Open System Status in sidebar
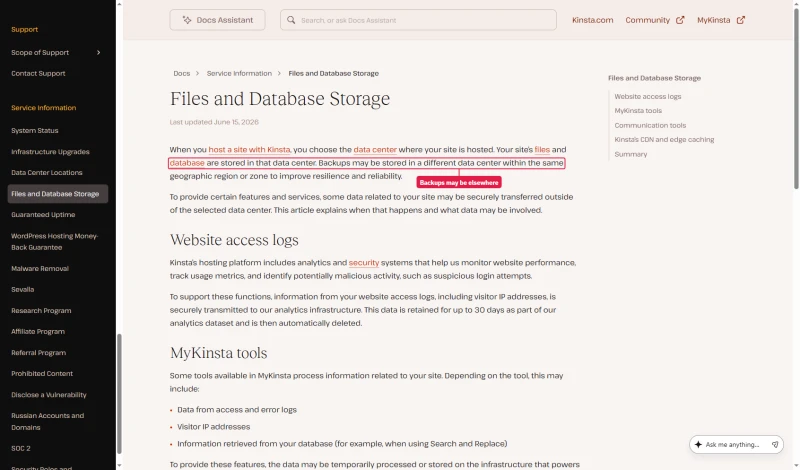The height and width of the screenshot is (470, 800). click(35, 131)
